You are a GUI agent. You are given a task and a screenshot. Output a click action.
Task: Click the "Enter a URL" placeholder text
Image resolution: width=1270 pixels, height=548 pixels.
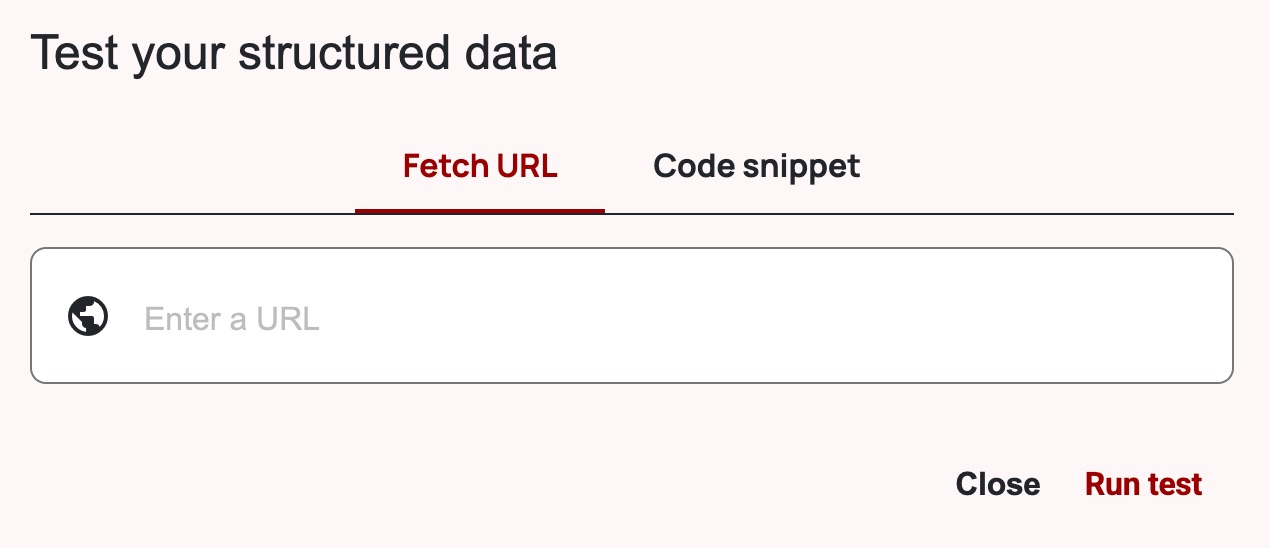coord(232,319)
